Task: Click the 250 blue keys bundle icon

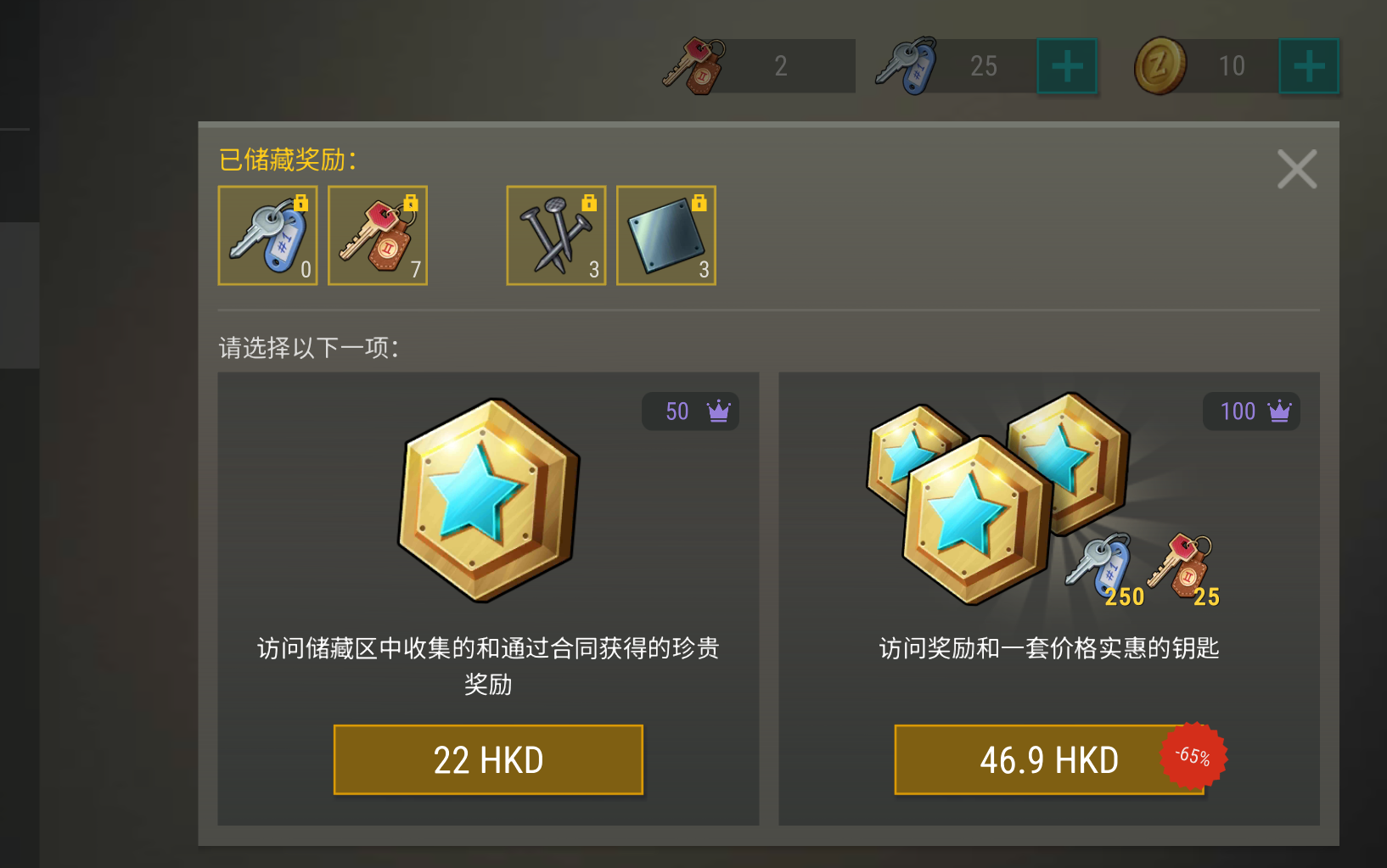Action: point(1103,570)
